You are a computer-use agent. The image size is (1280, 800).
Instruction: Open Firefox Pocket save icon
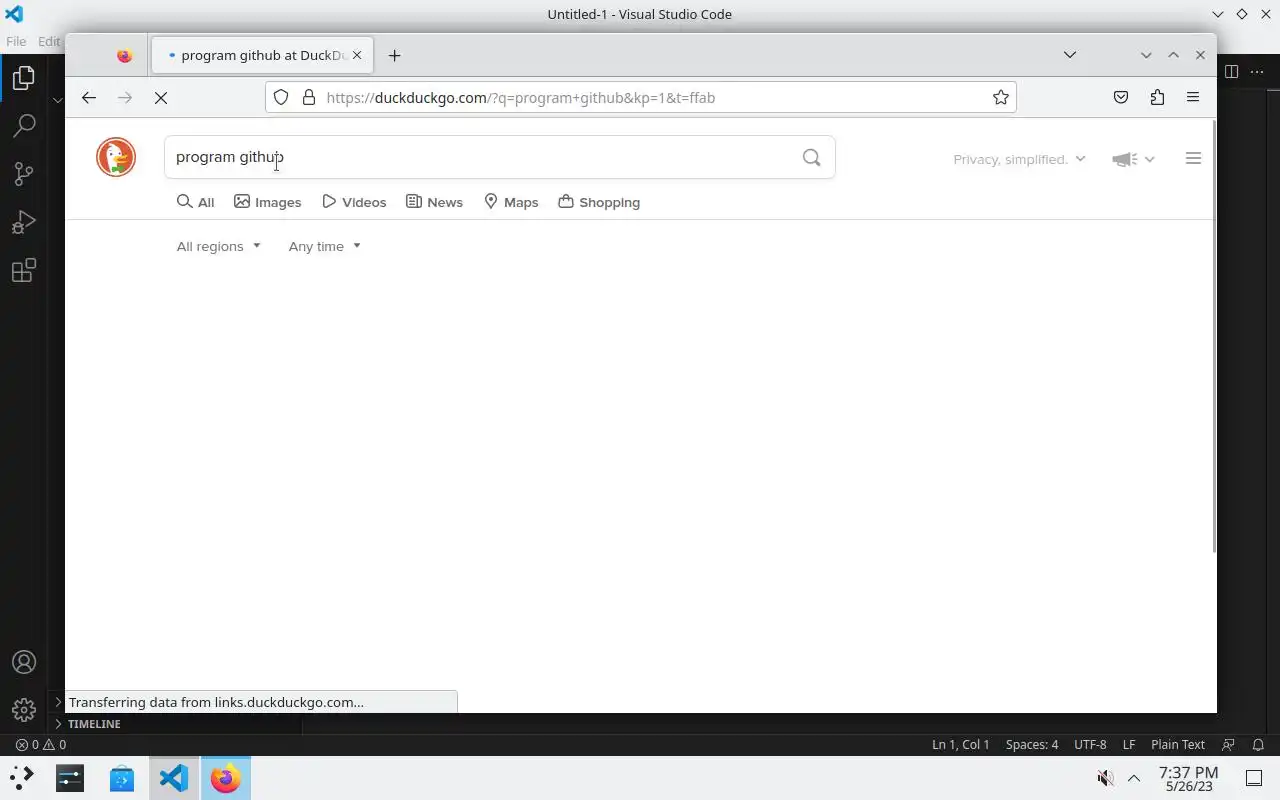[1121, 97]
